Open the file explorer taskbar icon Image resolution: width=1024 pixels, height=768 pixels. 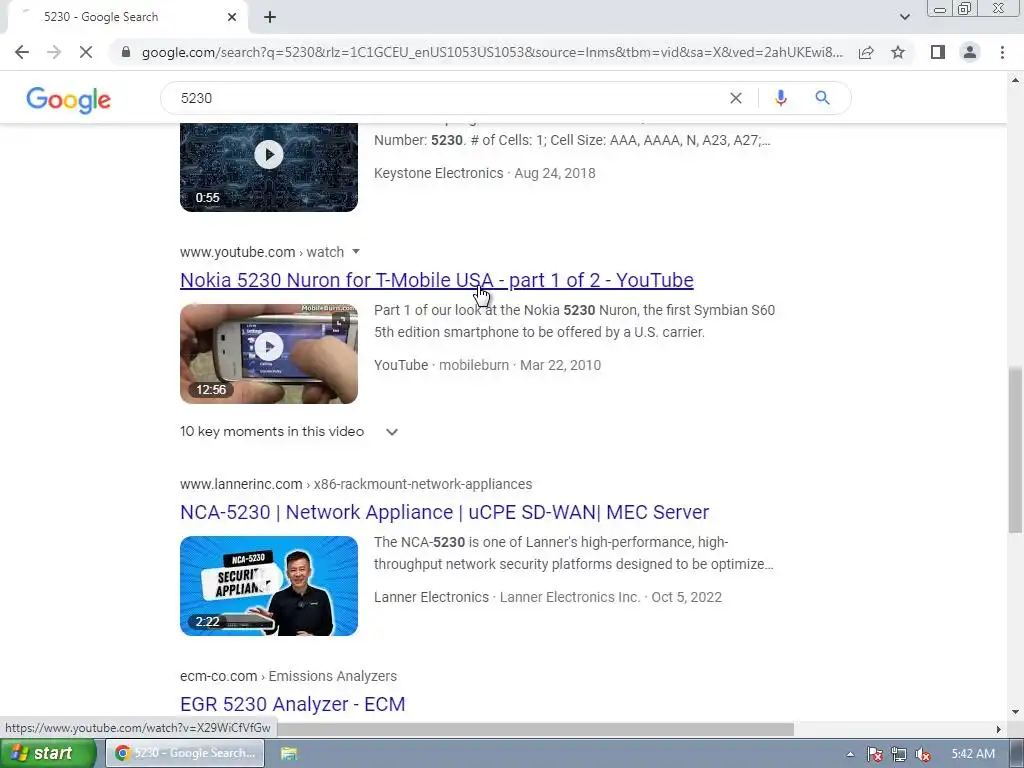click(289, 754)
